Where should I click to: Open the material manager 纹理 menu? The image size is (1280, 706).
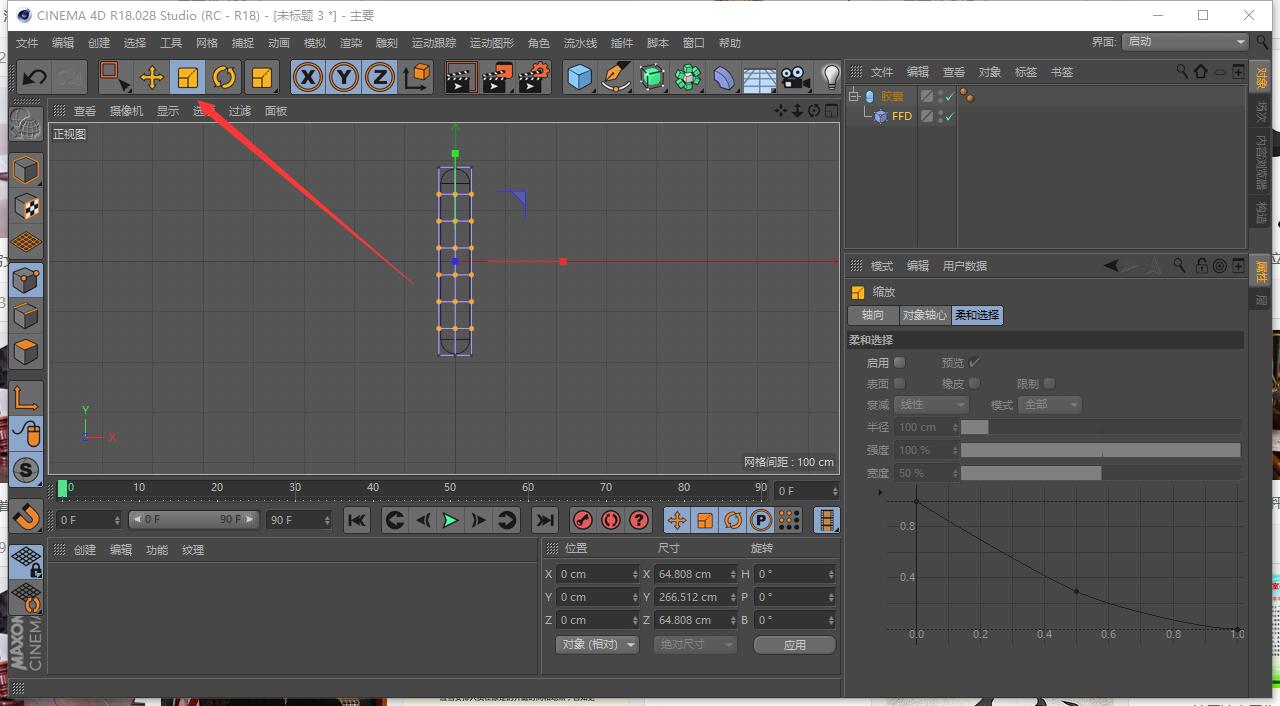click(193, 550)
